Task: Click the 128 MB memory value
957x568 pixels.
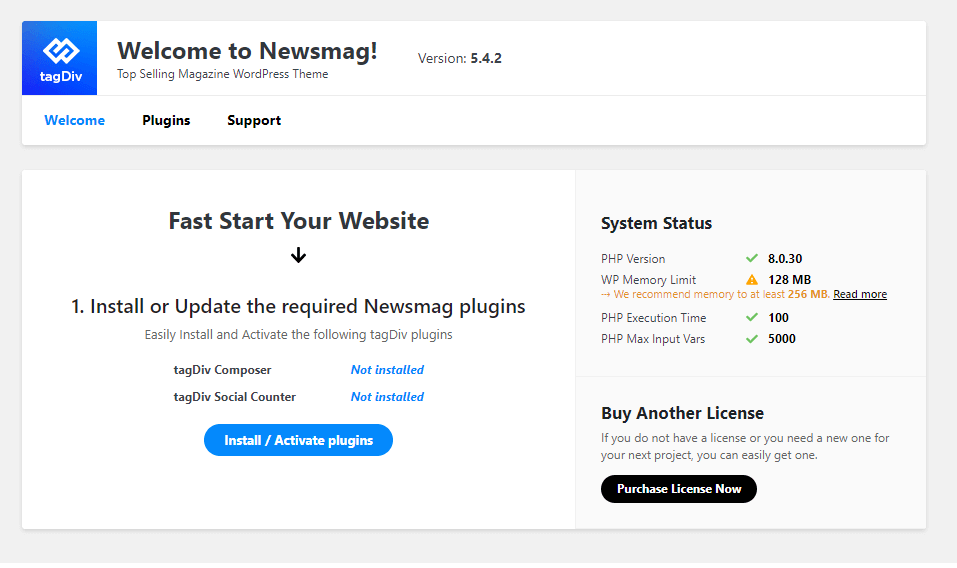Action: click(789, 279)
